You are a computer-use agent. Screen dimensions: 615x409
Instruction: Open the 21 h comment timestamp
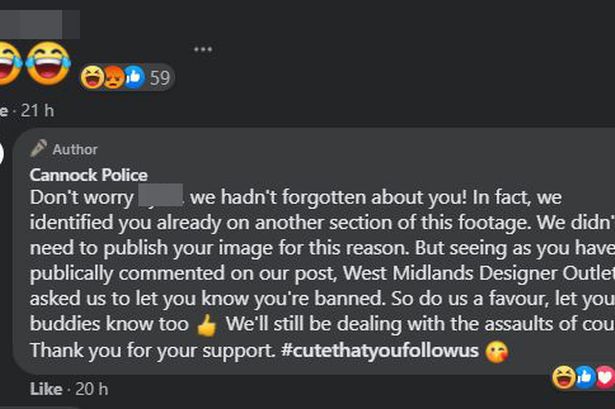pos(37,111)
